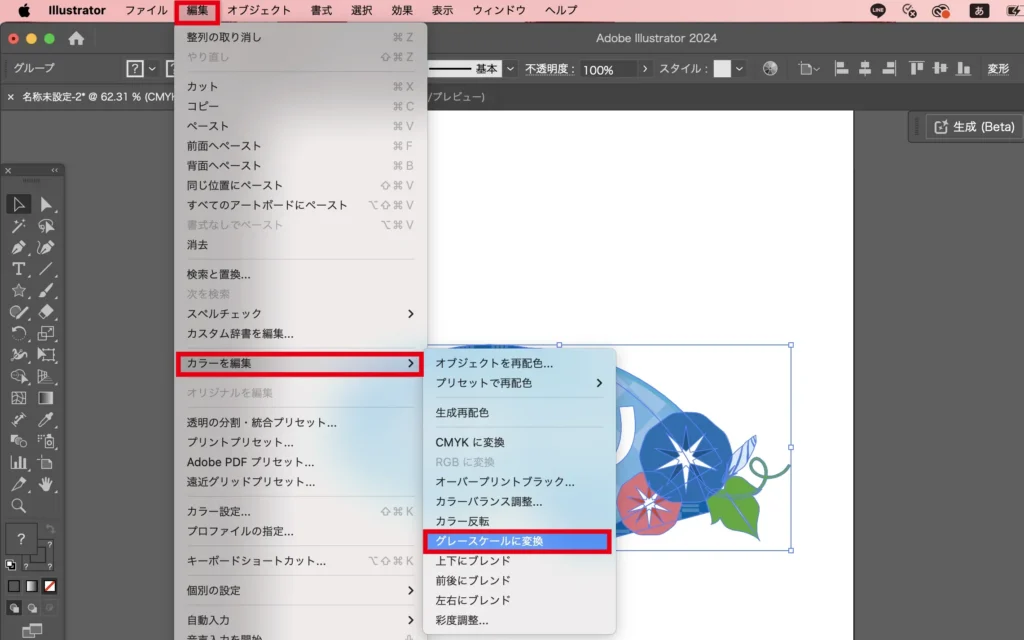Open the オブジェクト menu in menu bar
Screen dimensions: 1024x640
coord(259,10)
